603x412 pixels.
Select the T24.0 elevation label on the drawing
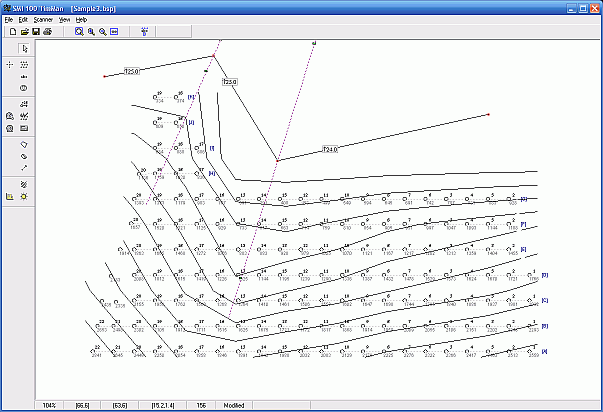coord(330,149)
